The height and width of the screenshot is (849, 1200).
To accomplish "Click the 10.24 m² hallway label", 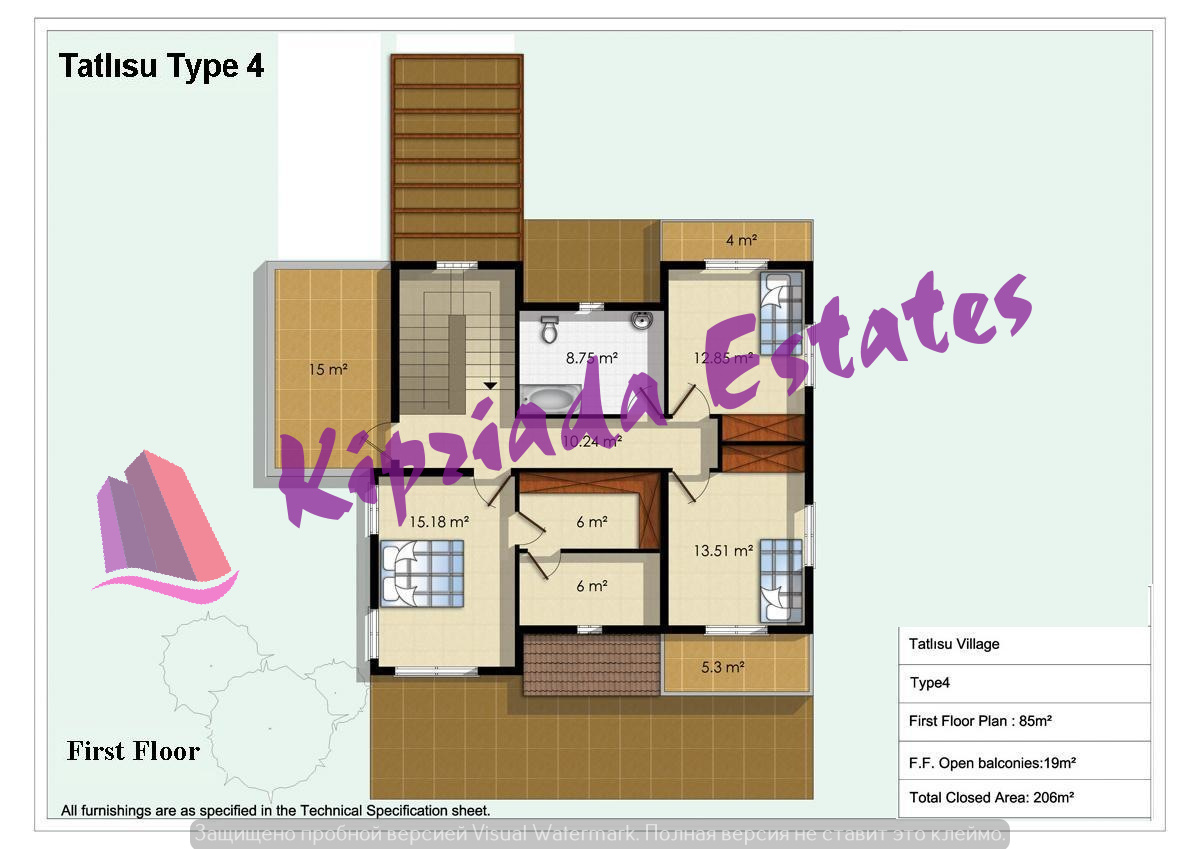I will click(x=592, y=440).
